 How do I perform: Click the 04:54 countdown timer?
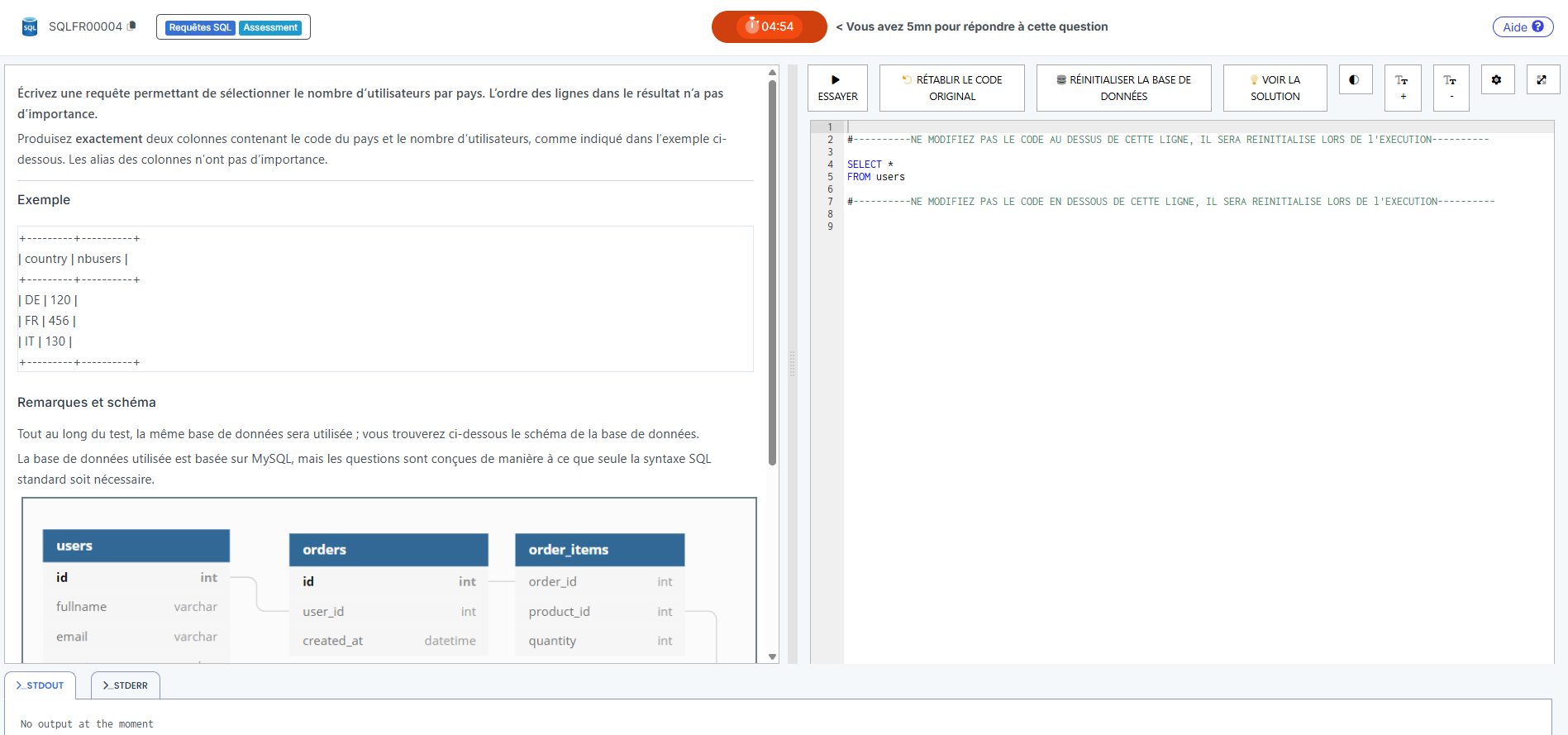coord(769,26)
